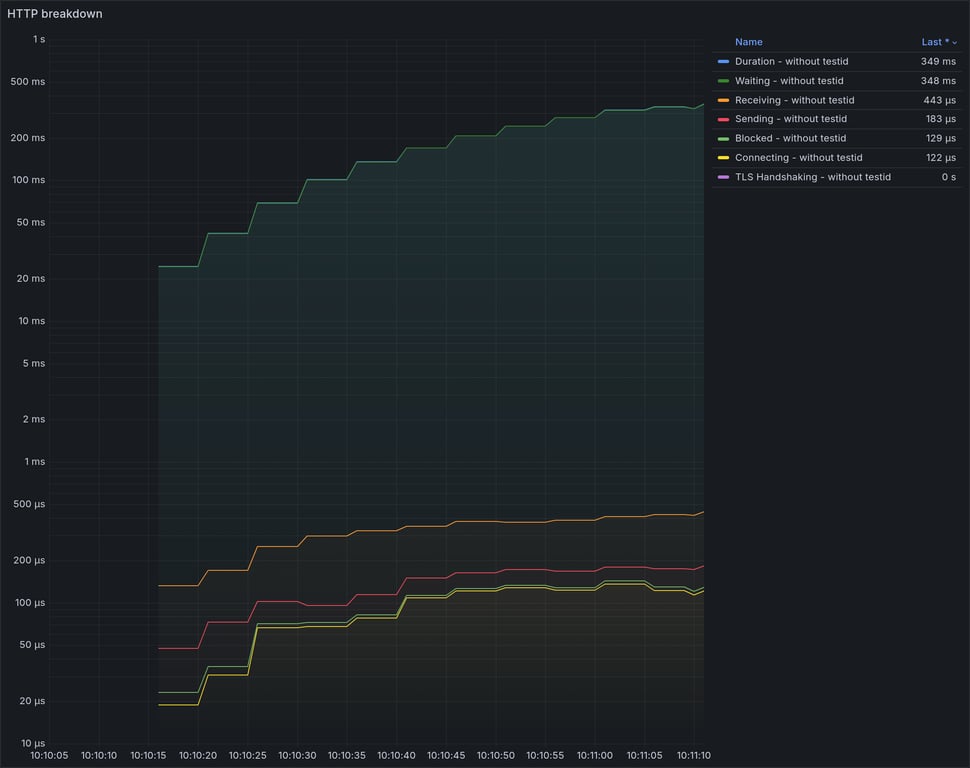Click the 1 ms y-axis label
The image size is (970, 768).
(x=35, y=462)
